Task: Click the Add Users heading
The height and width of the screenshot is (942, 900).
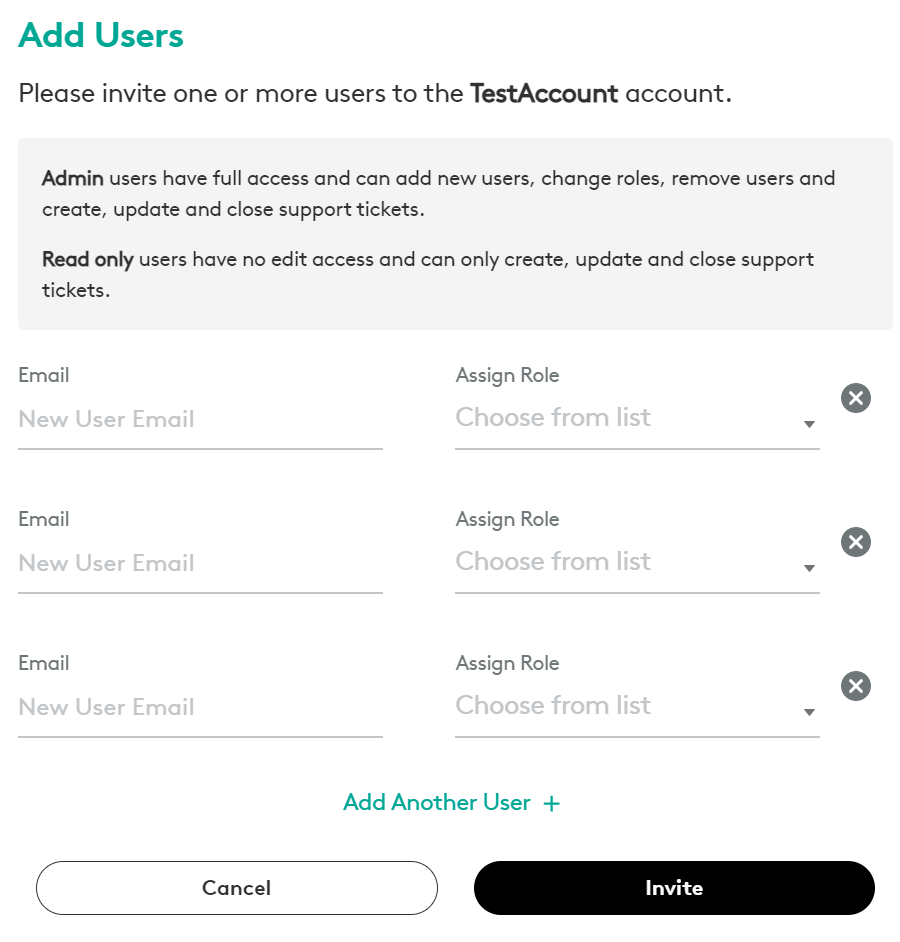Action: pyautogui.click(x=100, y=35)
